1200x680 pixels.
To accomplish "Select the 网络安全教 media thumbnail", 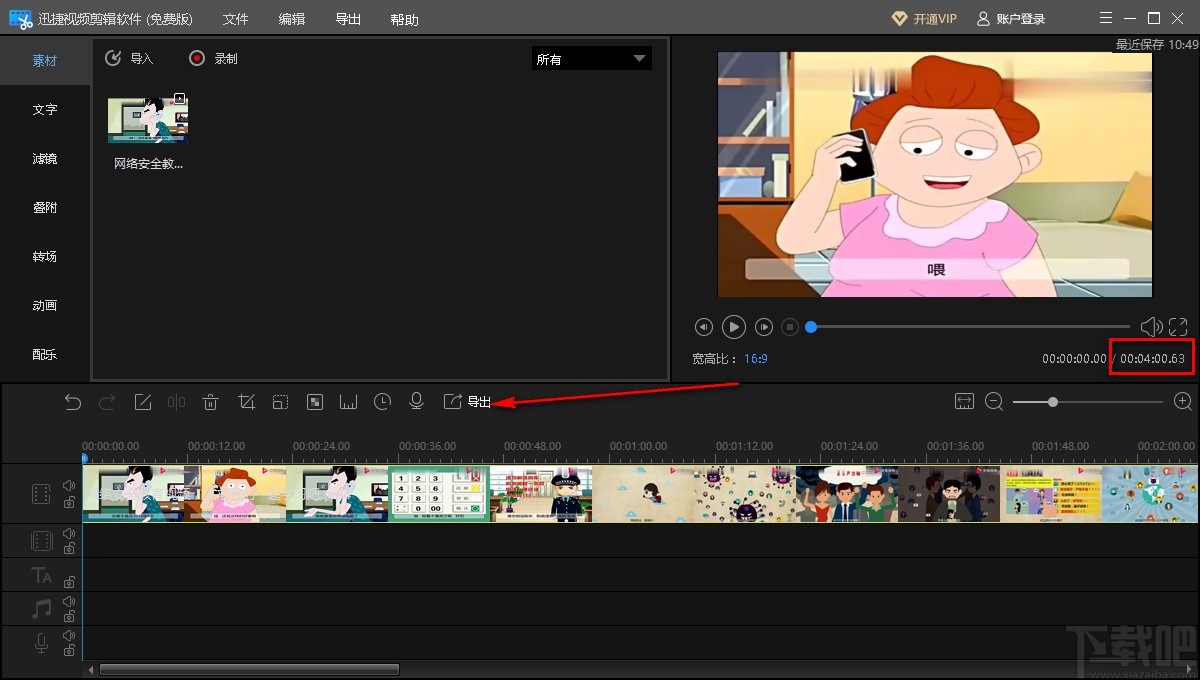I will 148,121.
